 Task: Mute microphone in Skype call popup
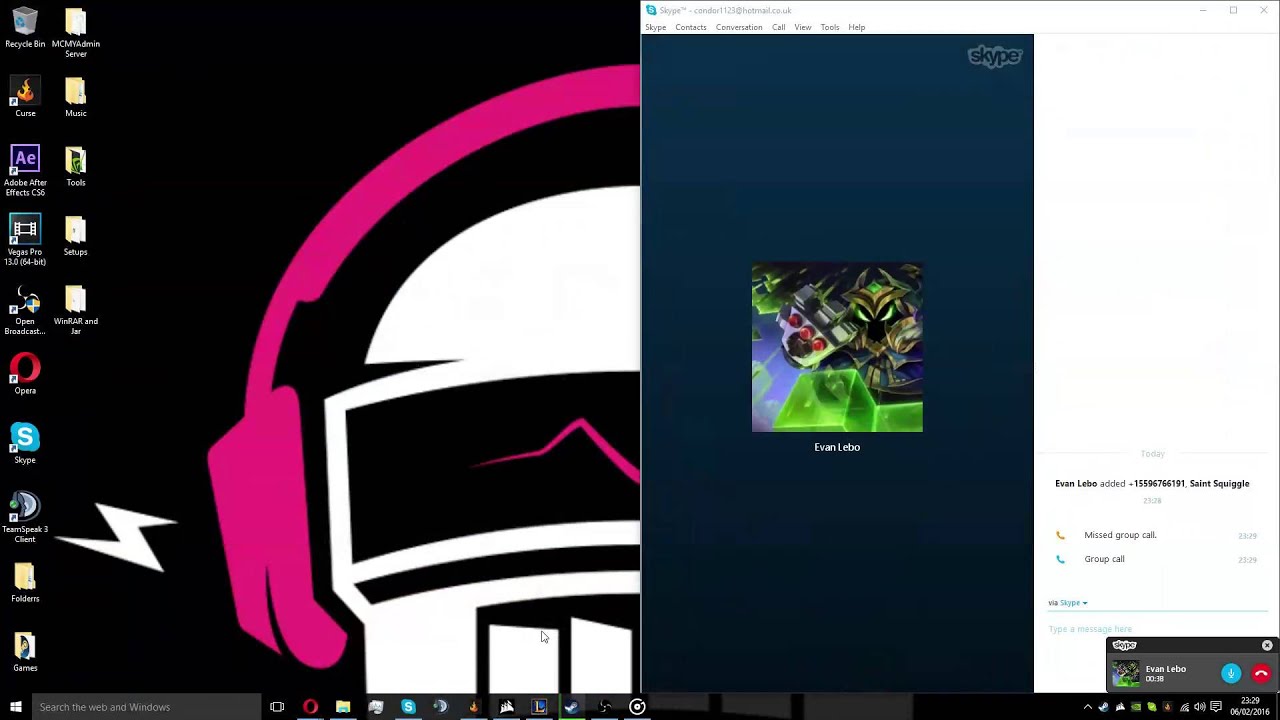click(1231, 674)
